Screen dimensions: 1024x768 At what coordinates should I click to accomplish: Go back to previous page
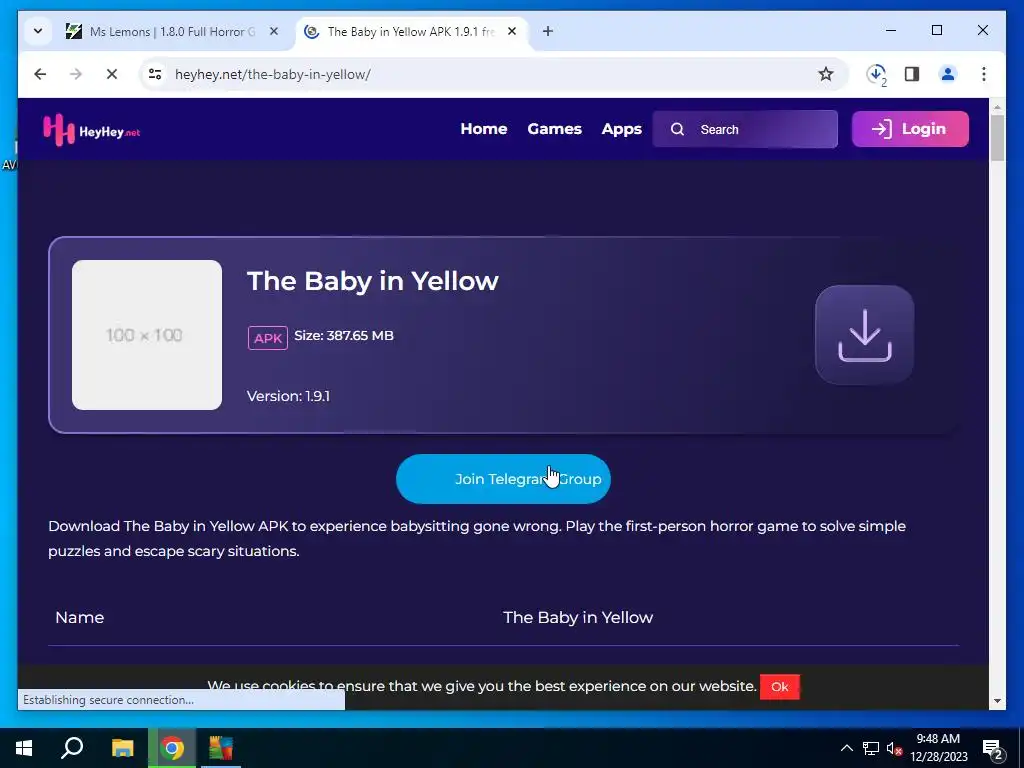[40, 74]
